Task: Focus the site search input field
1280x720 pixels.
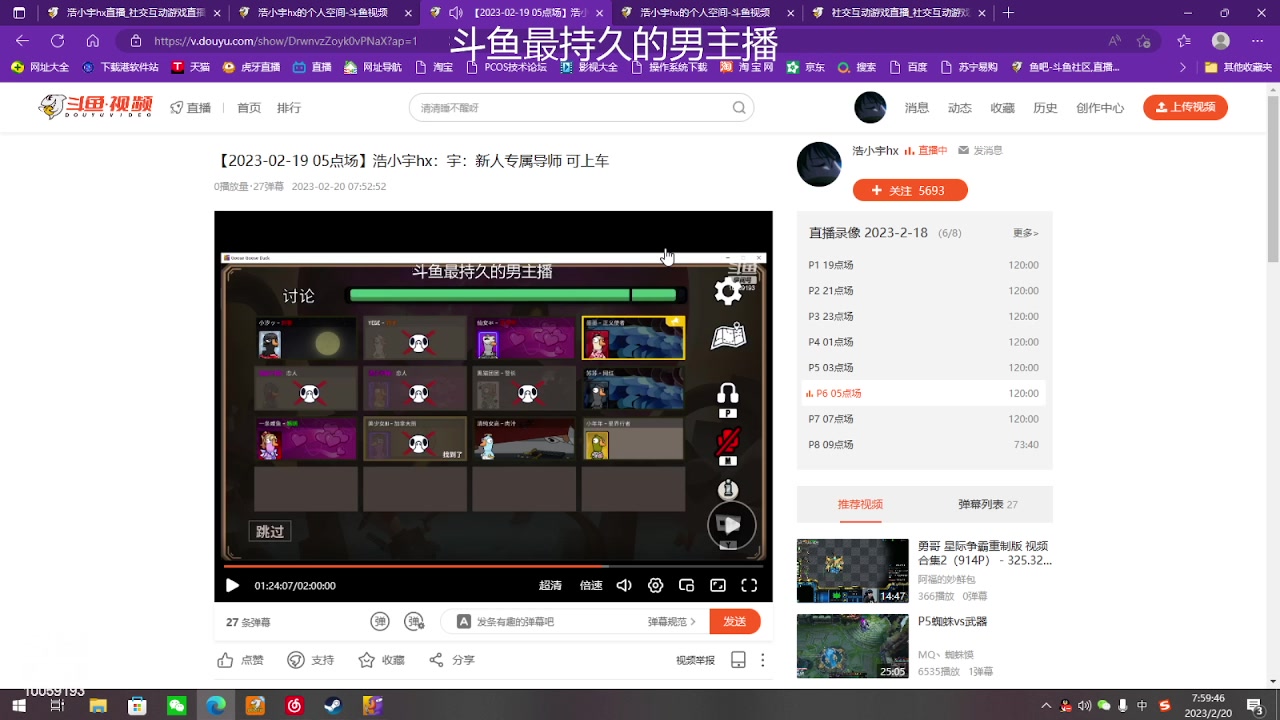Action: [x=570, y=108]
